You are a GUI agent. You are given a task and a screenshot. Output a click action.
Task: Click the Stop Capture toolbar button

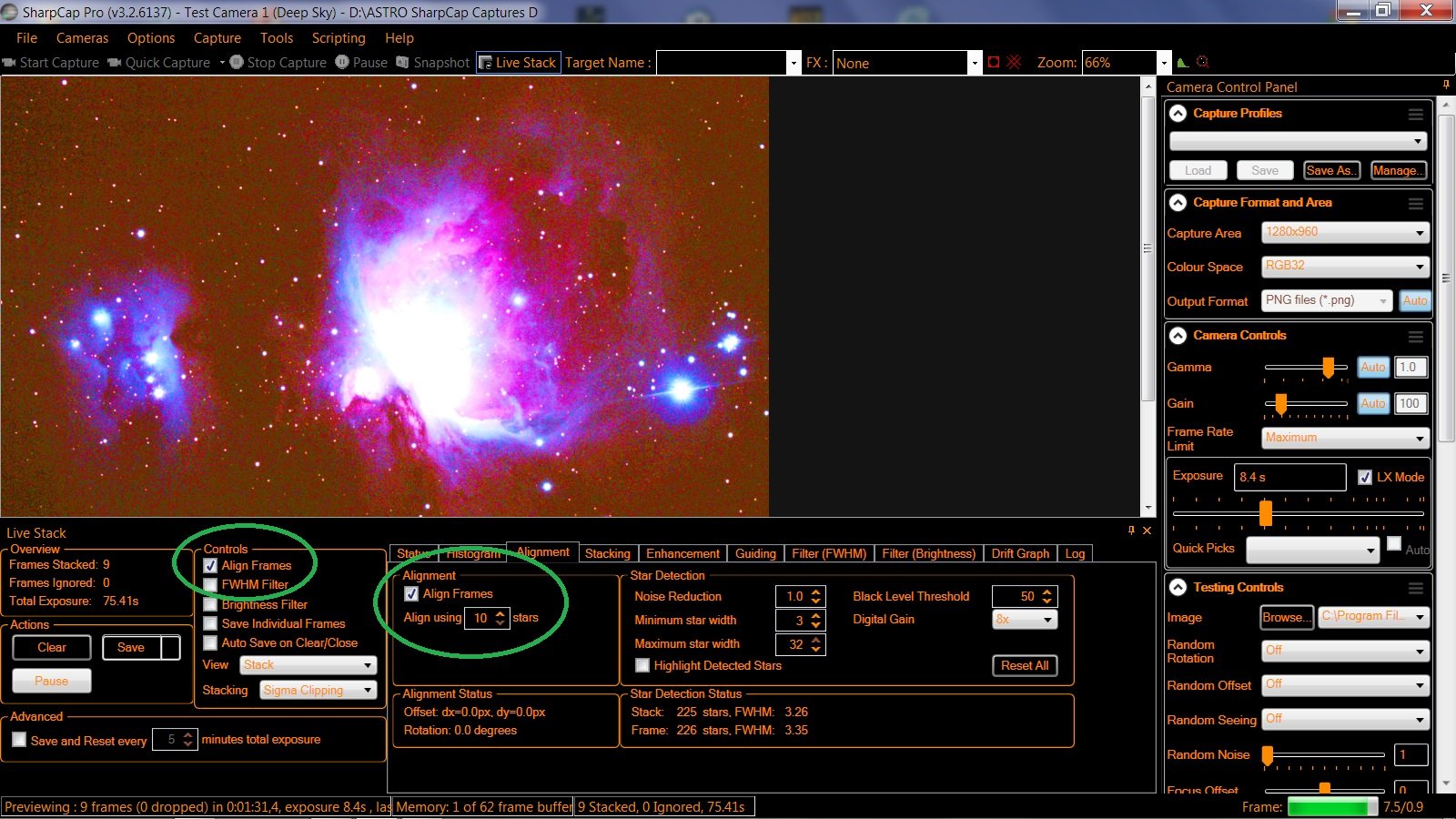(x=278, y=63)
